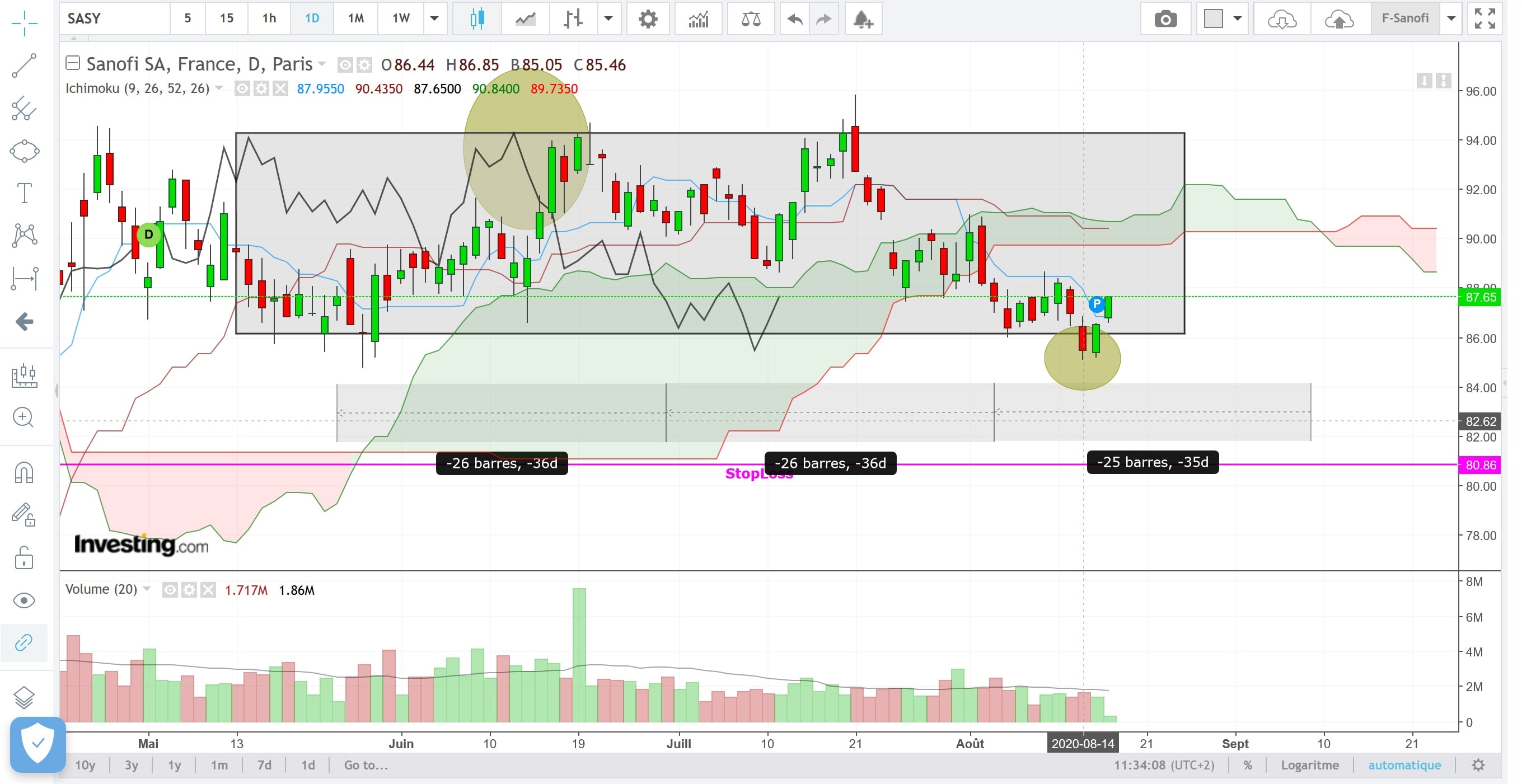Remove the Ichimoku indicator
The image size is (1522, 784).
tap(280, 89)
